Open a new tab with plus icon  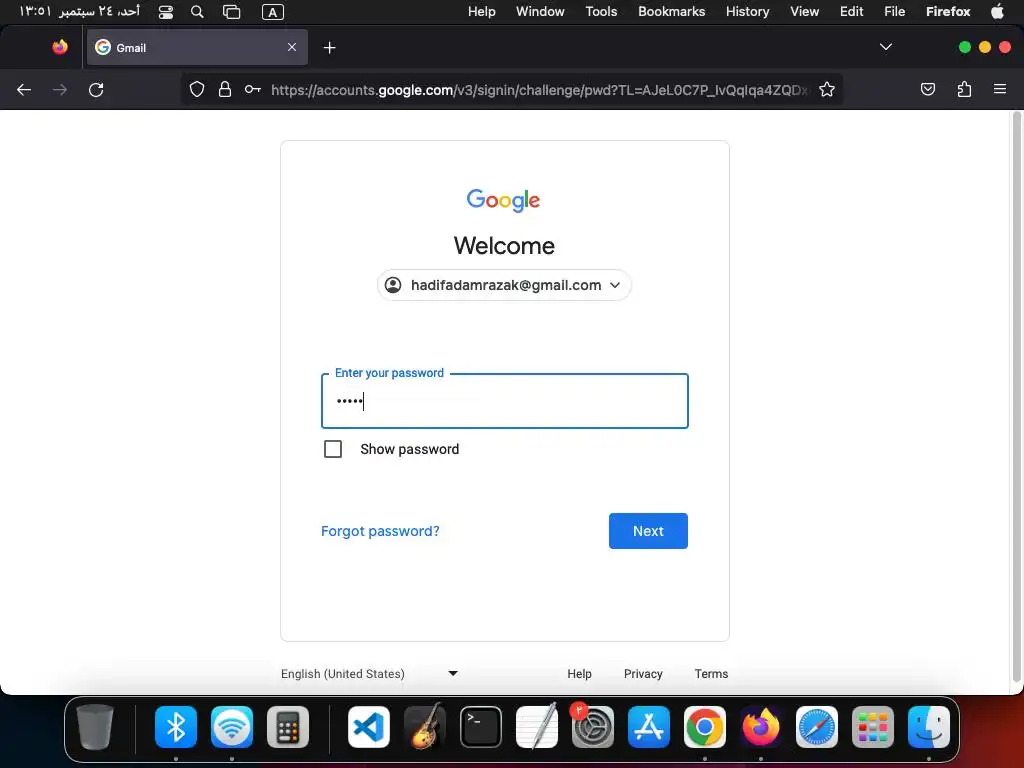(x=330, y=48)
